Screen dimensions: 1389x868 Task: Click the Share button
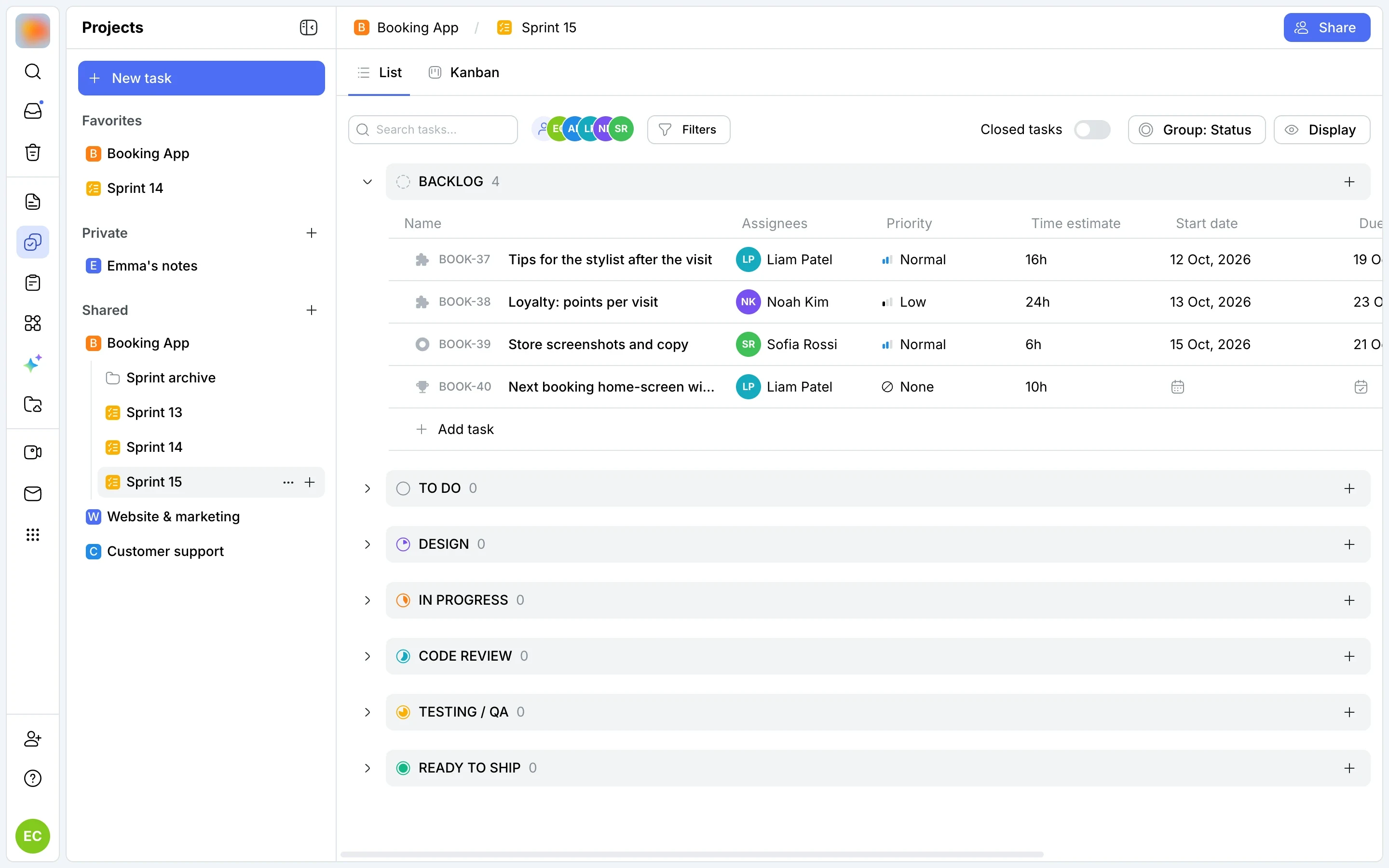pos(1326,27)
